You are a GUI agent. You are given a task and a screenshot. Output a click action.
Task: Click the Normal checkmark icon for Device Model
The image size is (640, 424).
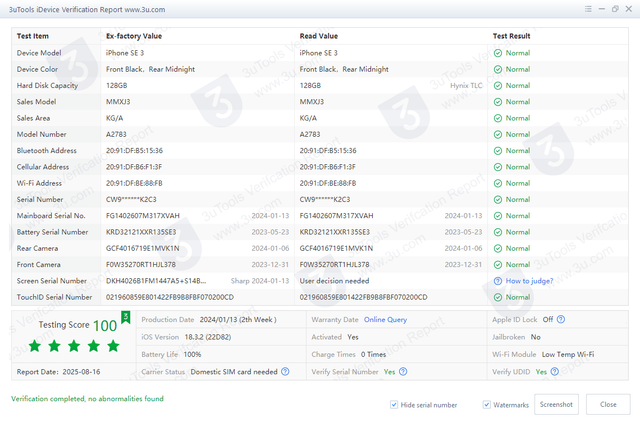(498, 53)
